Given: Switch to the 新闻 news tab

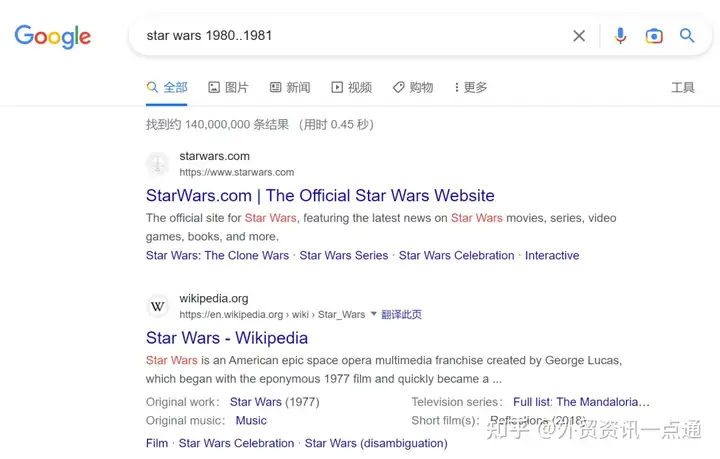Looking at the screenshot, I should coord(290,87).
